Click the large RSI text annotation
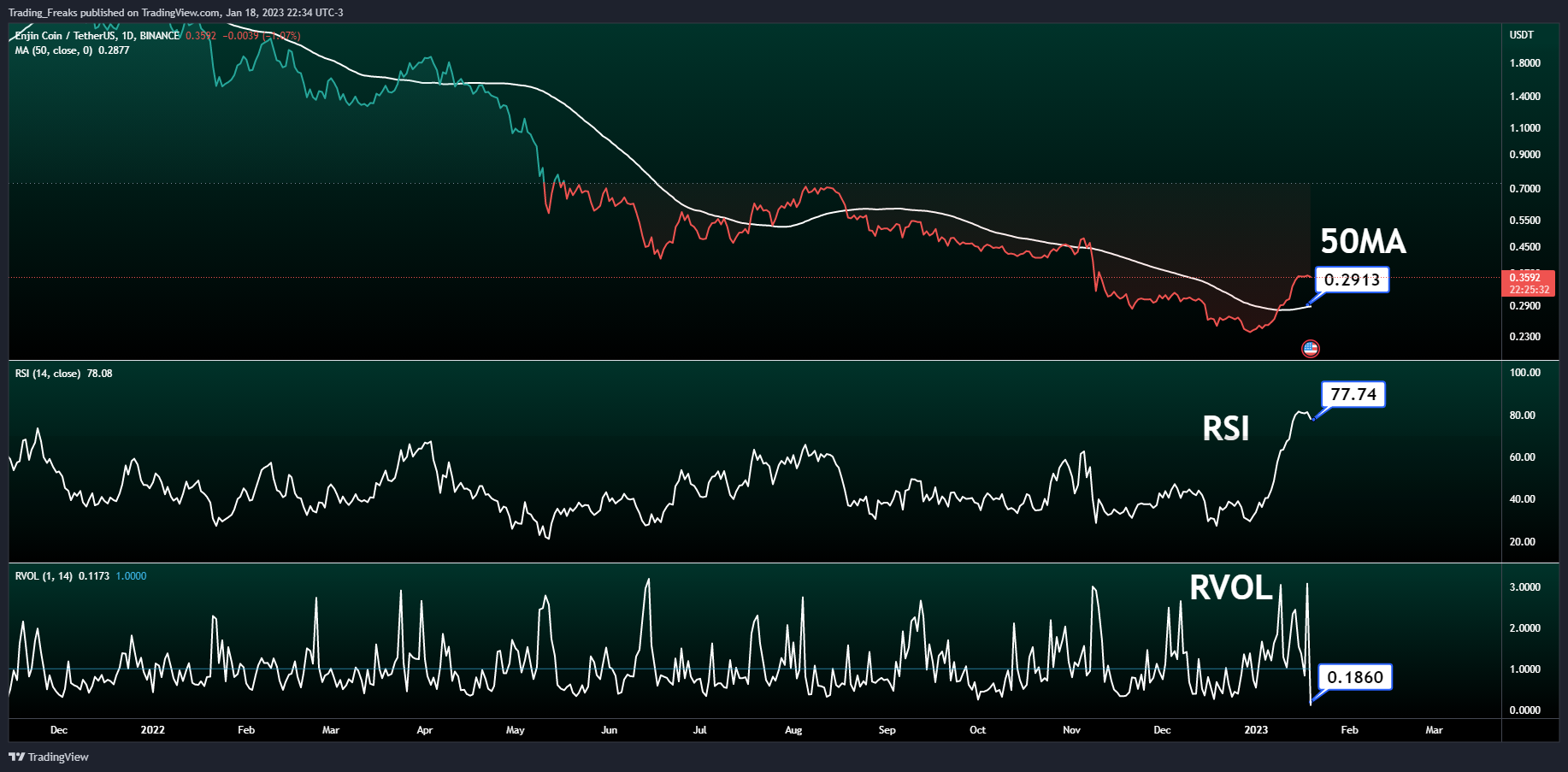1568x772 pixels. click(x=1226, y=428)
